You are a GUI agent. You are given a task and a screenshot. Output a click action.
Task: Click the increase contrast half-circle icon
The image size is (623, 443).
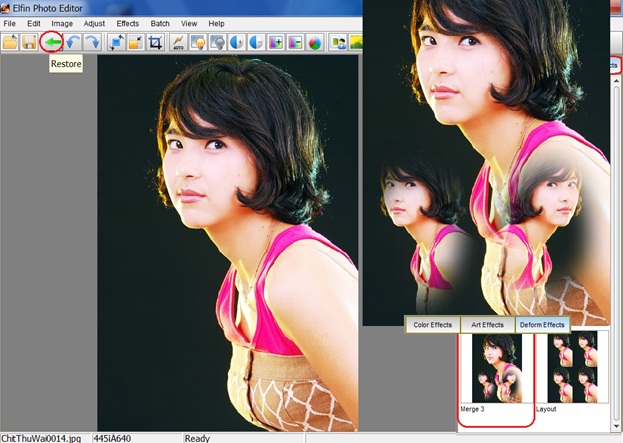[x=237, y=42]
